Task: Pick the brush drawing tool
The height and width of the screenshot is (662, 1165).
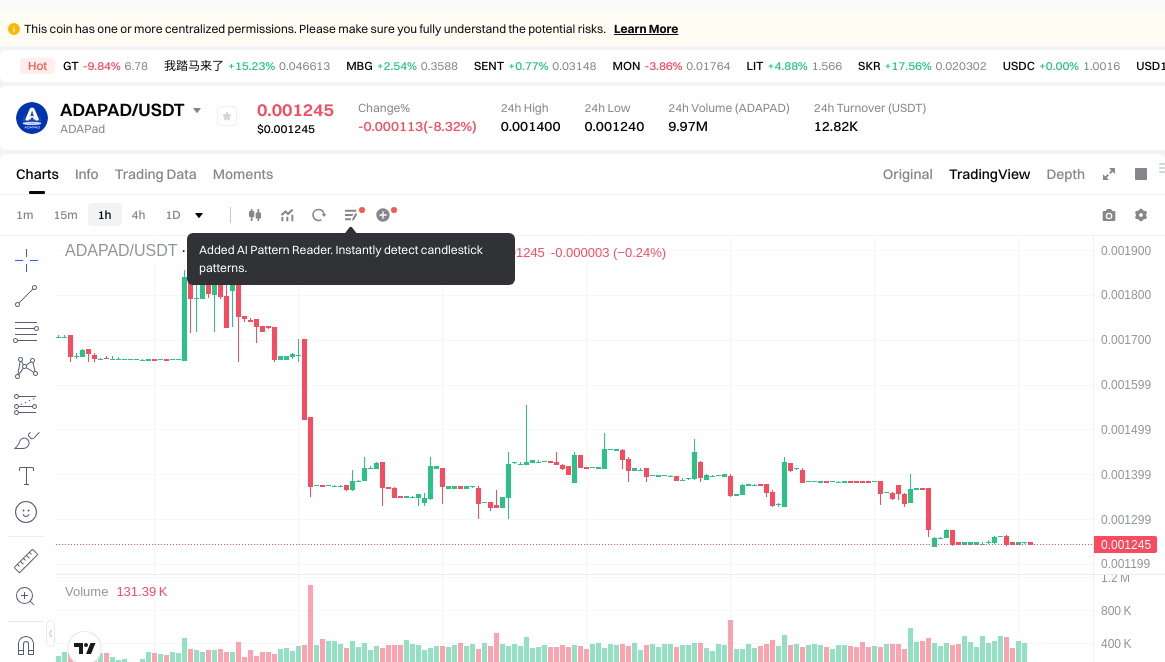Action: pyautogui.click(x=26, y=440)
